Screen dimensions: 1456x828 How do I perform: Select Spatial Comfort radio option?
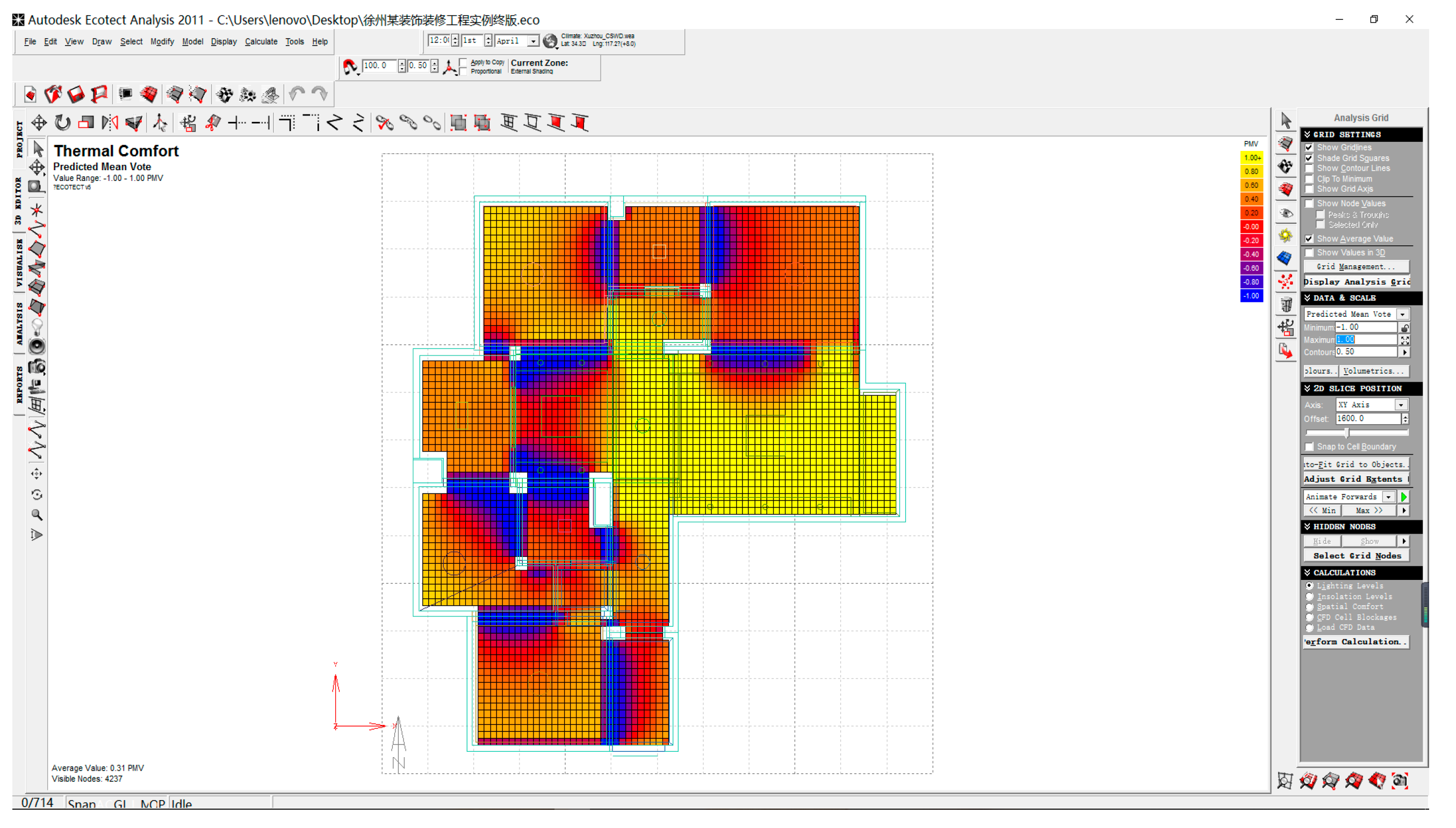1309,607
